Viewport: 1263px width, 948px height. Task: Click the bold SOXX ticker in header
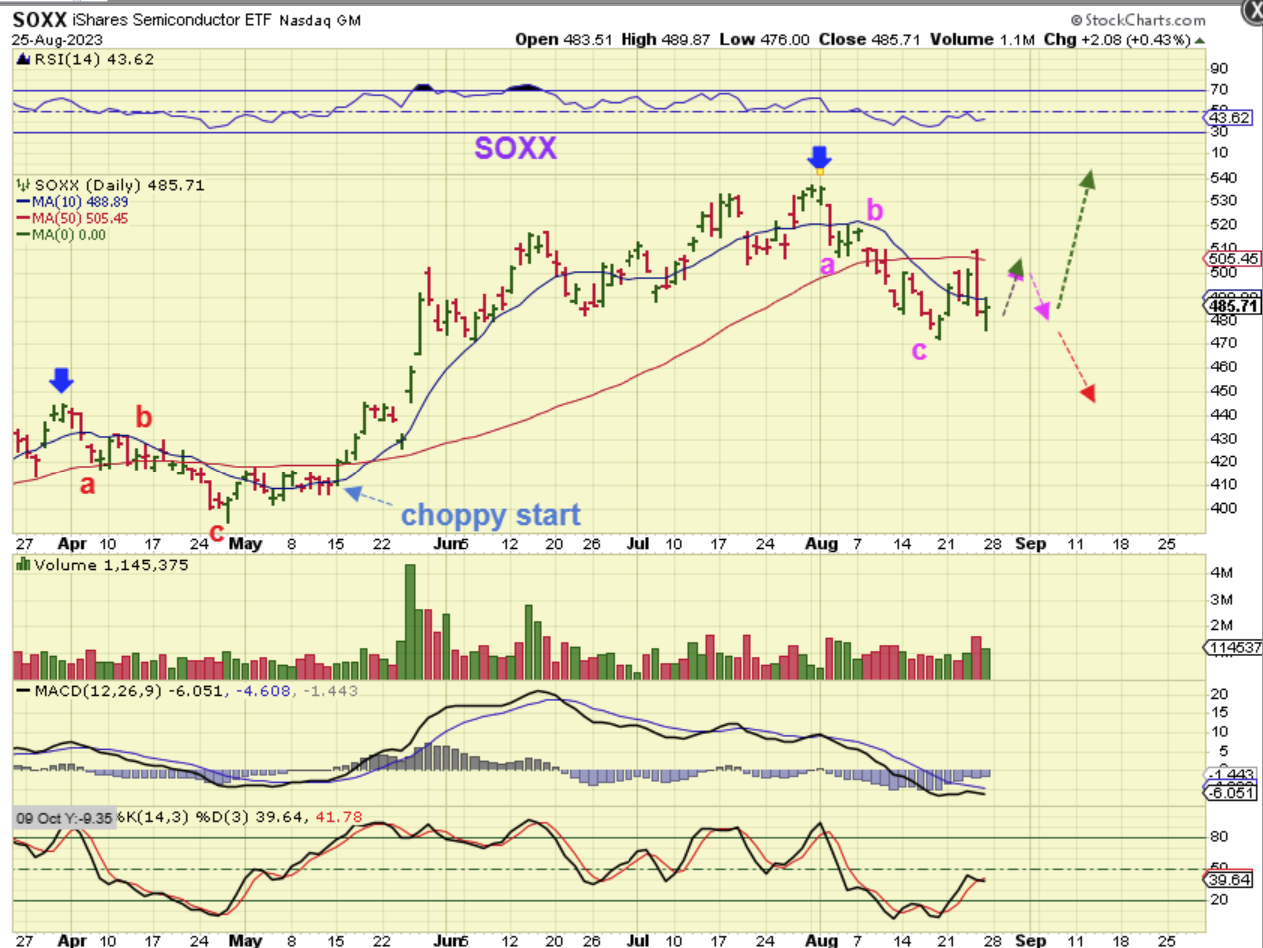click(x=39, y=20)
